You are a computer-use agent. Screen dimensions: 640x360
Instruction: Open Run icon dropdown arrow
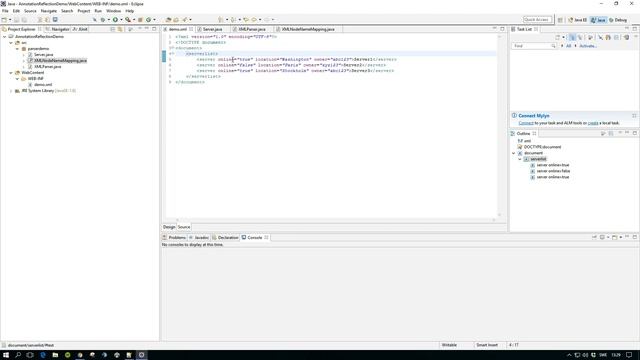121,20
